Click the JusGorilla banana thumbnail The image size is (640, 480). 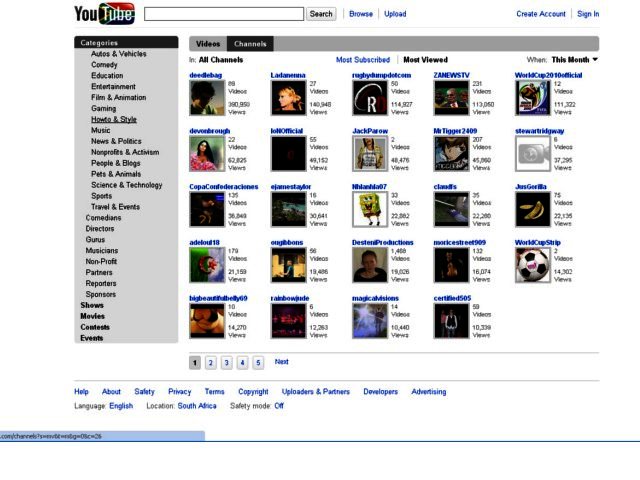tap(532, 210)
